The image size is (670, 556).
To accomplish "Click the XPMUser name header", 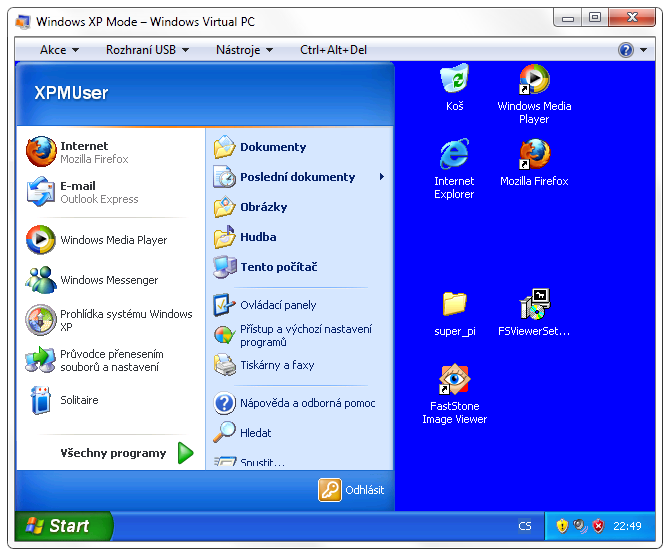I will [x=71, y=93].
